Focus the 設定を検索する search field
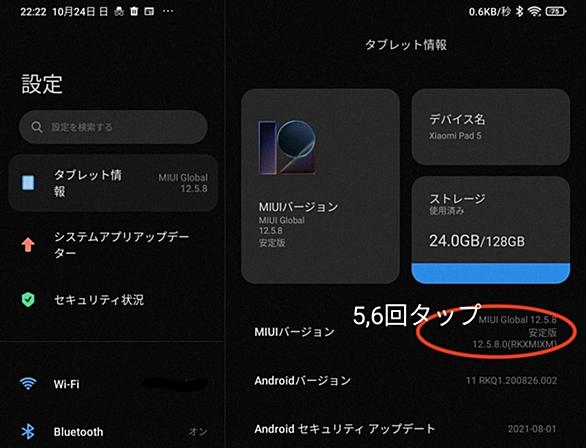586x448 pixels. [x=113, y=127]
